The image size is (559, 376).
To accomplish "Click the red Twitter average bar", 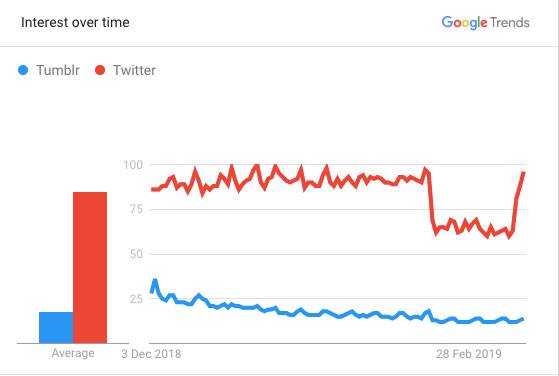I will tap(90, 268).
